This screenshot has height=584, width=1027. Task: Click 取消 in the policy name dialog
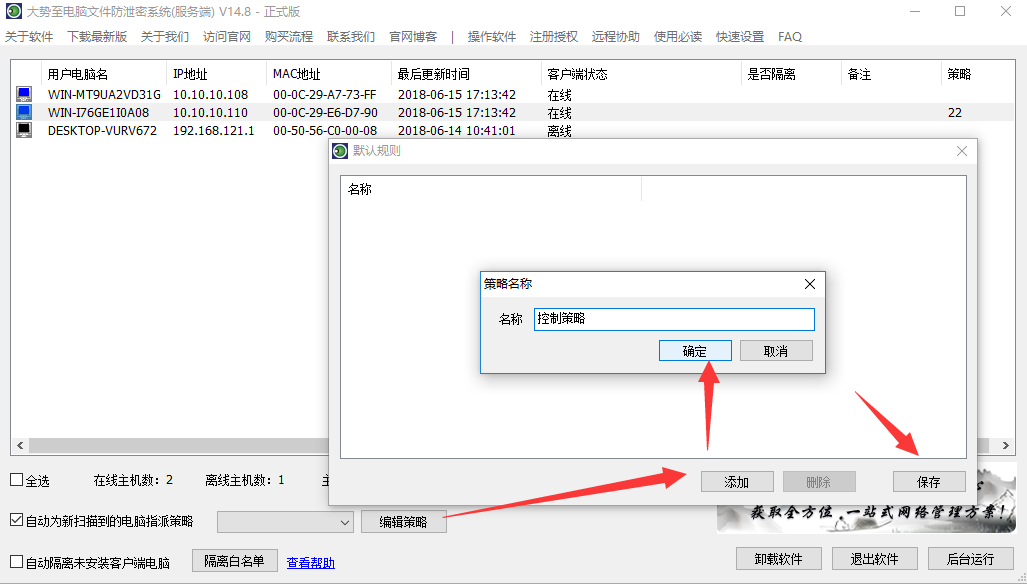point(775,351)
